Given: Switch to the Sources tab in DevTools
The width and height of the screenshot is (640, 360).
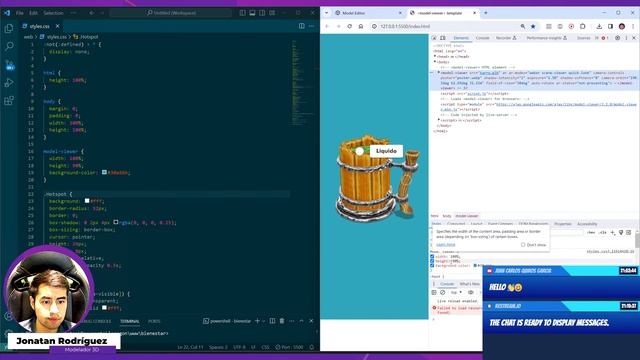Looking at the screenshot, I should tap(583, 38).
